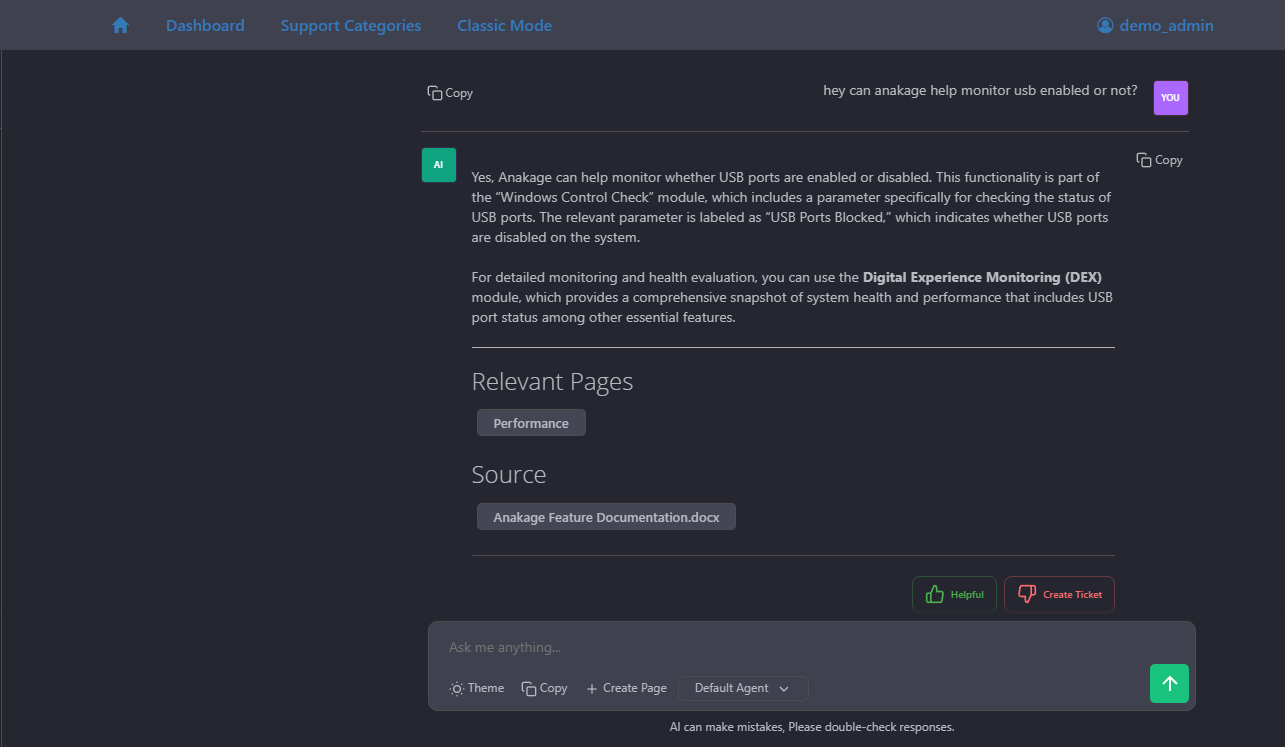Screen dimensions: 1285x747
Task: Open Dashboard in the top navigation
Action: tap(205, 26)
